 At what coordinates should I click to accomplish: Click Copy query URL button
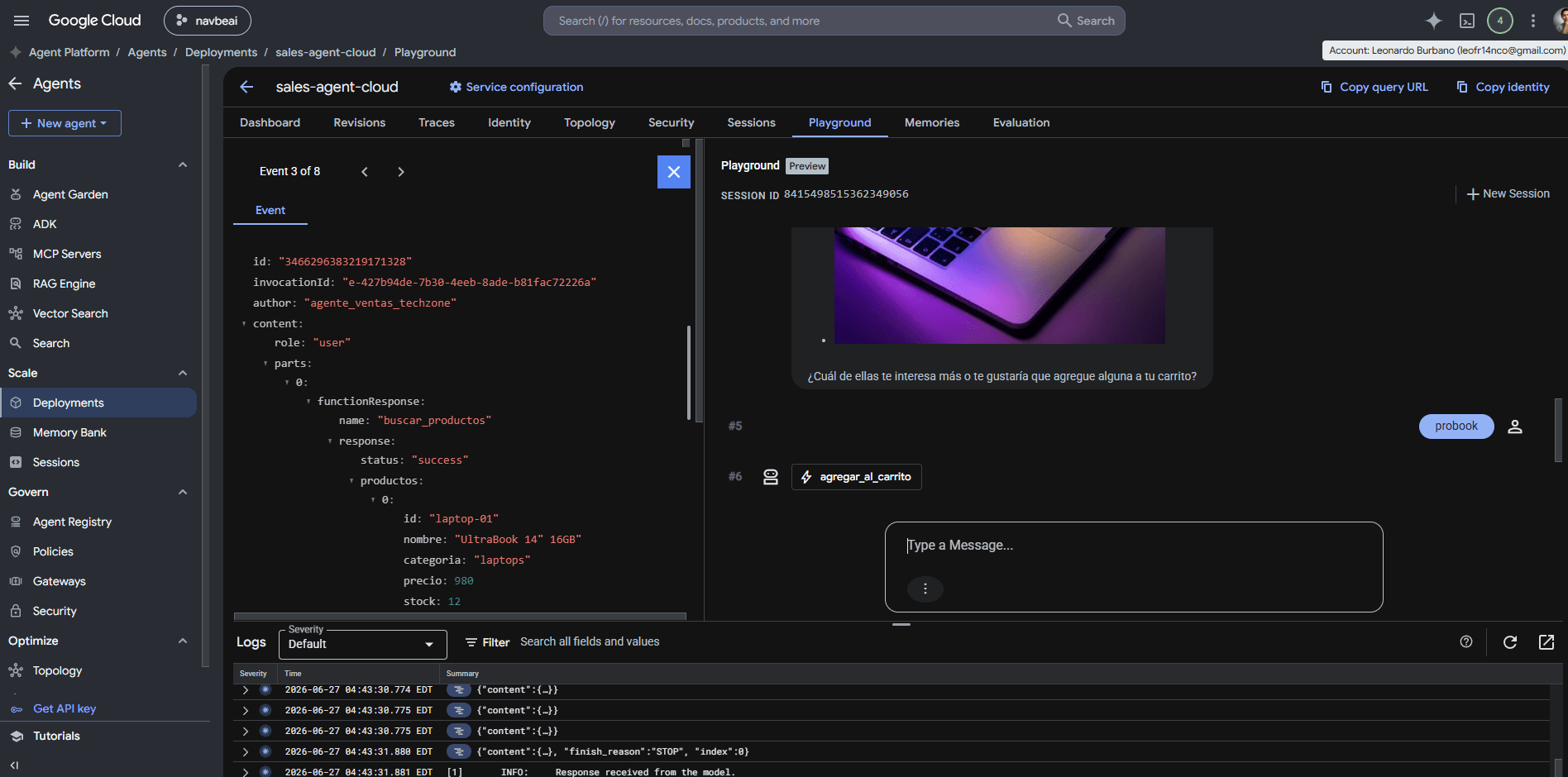pos(1374,87)
